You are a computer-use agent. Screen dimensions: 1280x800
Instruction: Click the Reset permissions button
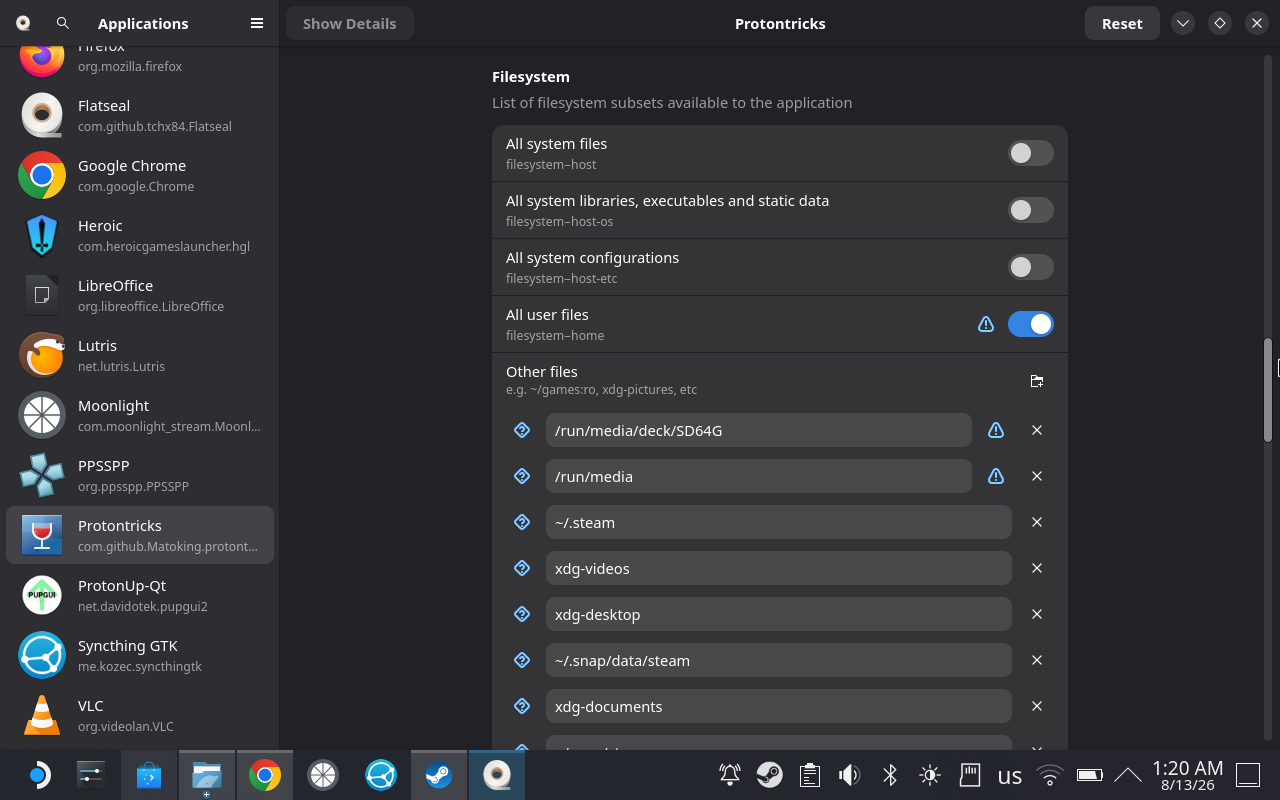(x=1122, y=23)
